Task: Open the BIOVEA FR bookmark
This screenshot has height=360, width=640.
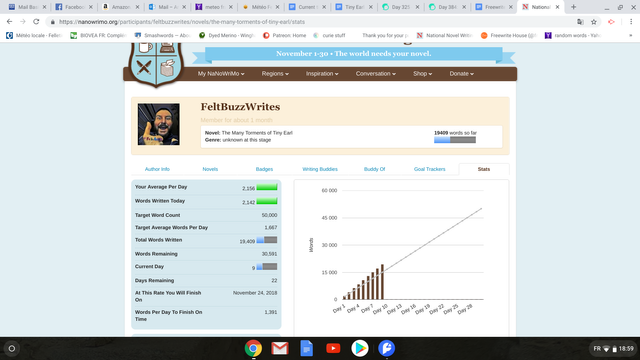Action: (98, 36)
